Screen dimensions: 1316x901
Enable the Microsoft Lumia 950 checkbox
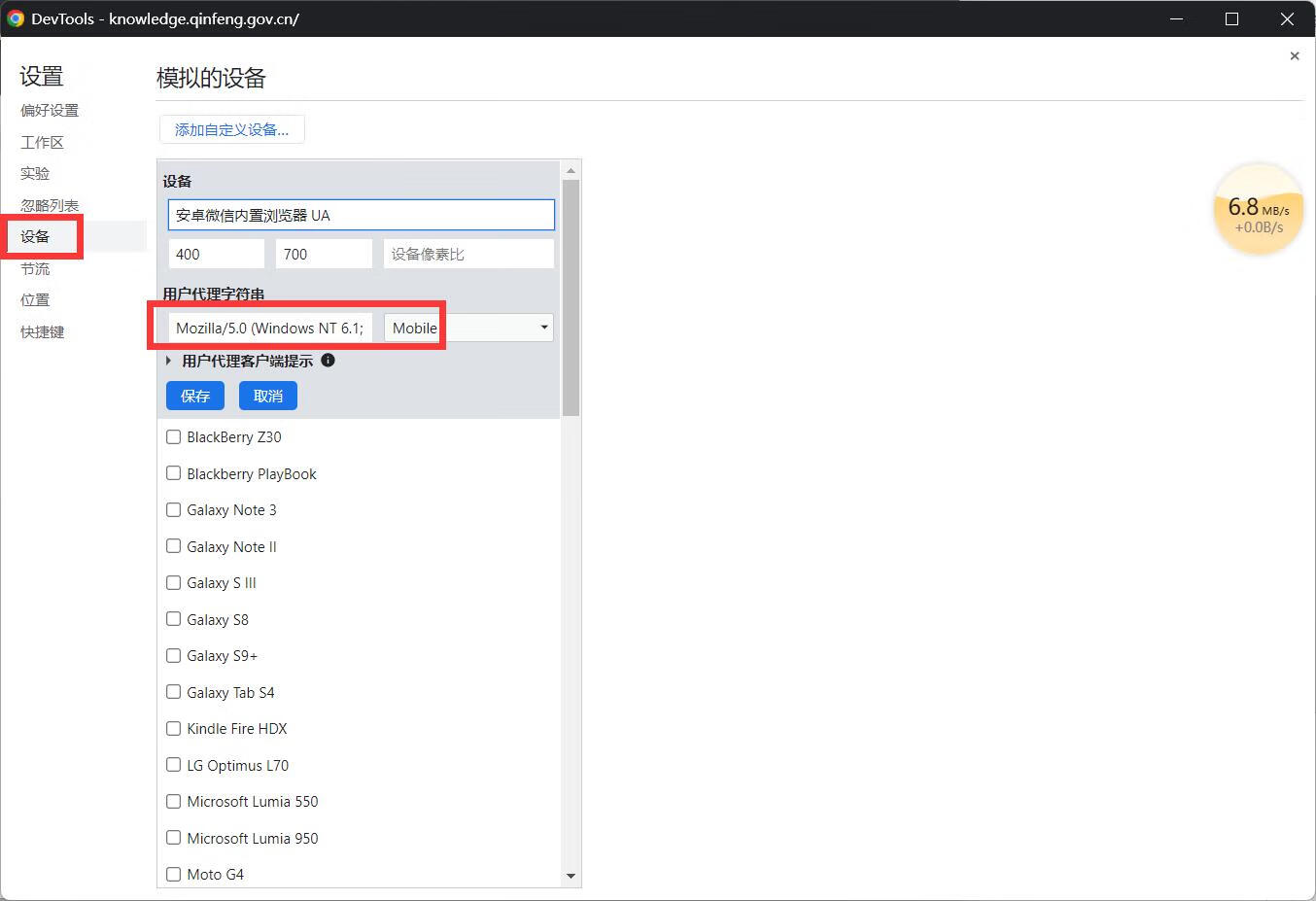coord(174,838)
